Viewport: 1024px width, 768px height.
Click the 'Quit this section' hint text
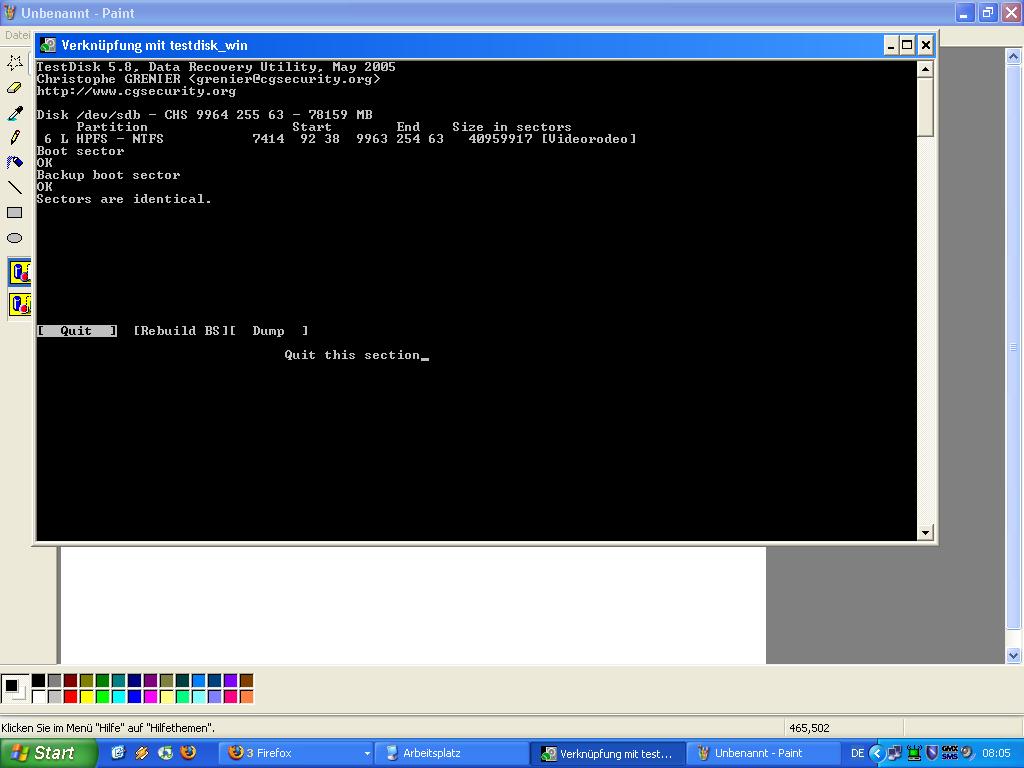point(352,355)
